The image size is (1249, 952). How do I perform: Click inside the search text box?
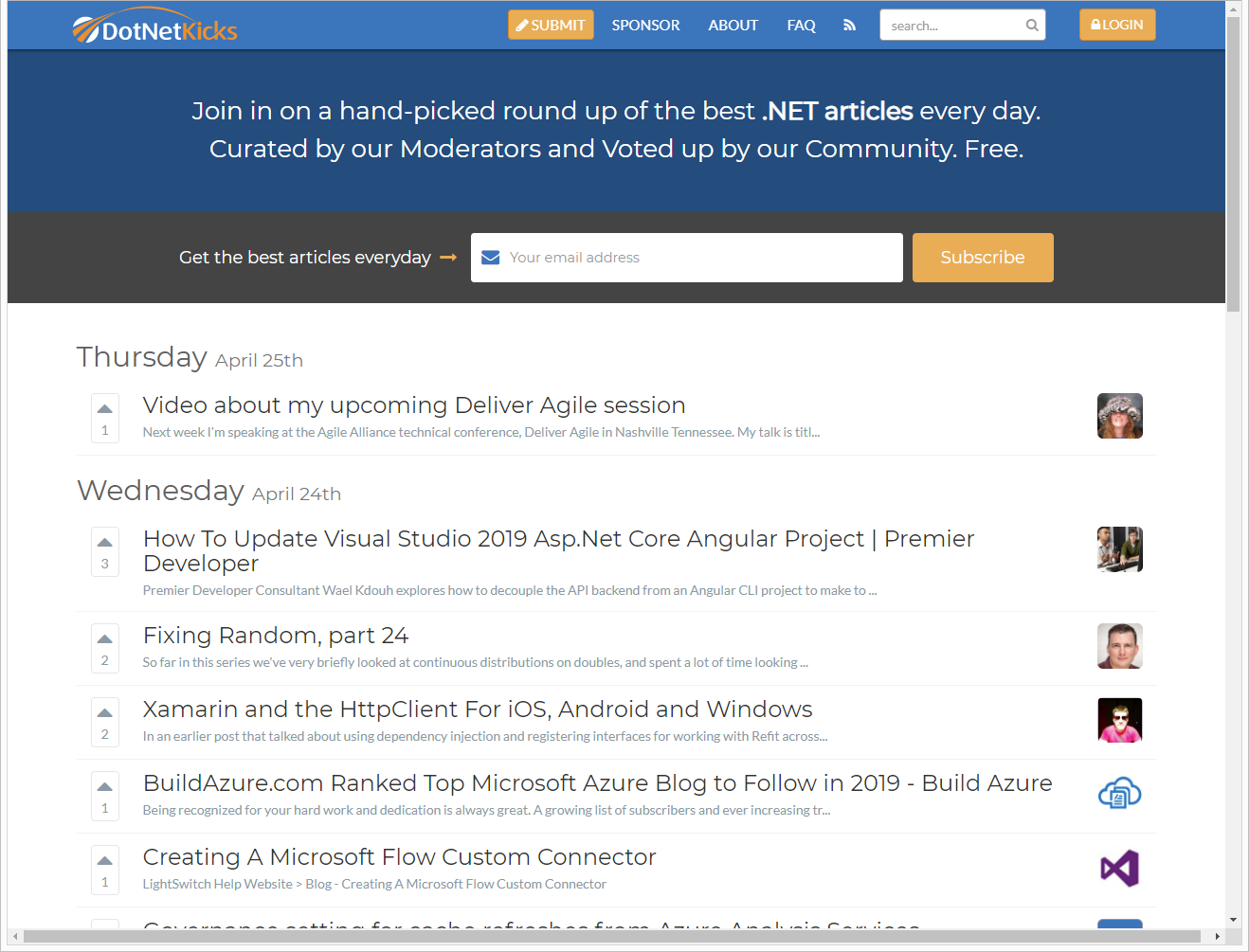[952, 26]
